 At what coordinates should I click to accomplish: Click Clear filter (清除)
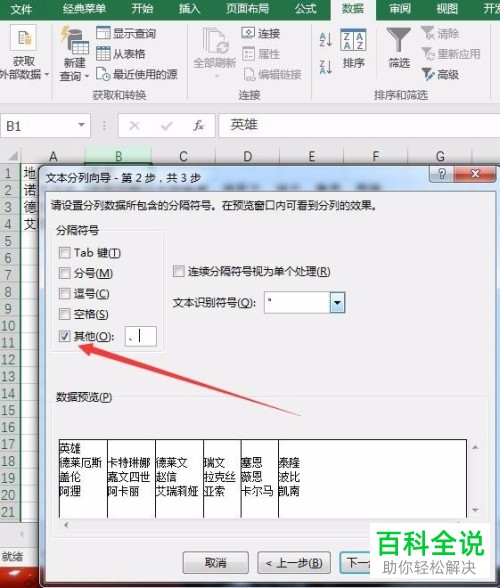(x=440, y=33)
